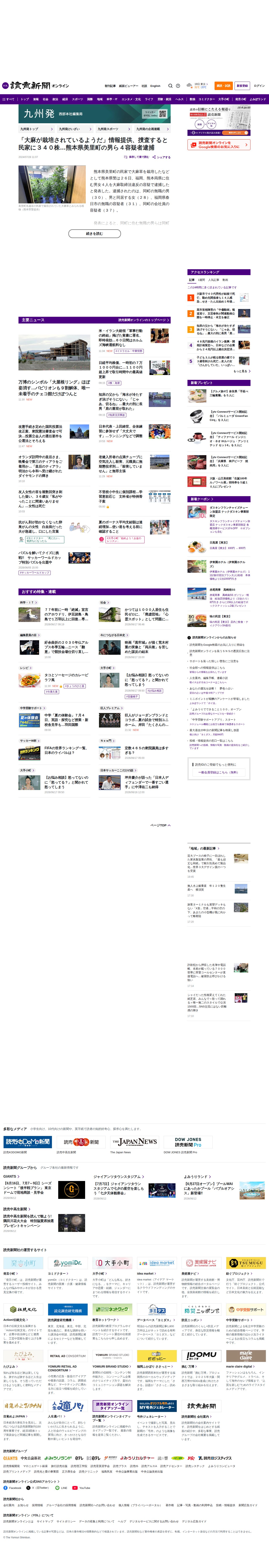Switch ranking to 動画 tab
Screen dimensions: 269x1568
coord(225,280)
